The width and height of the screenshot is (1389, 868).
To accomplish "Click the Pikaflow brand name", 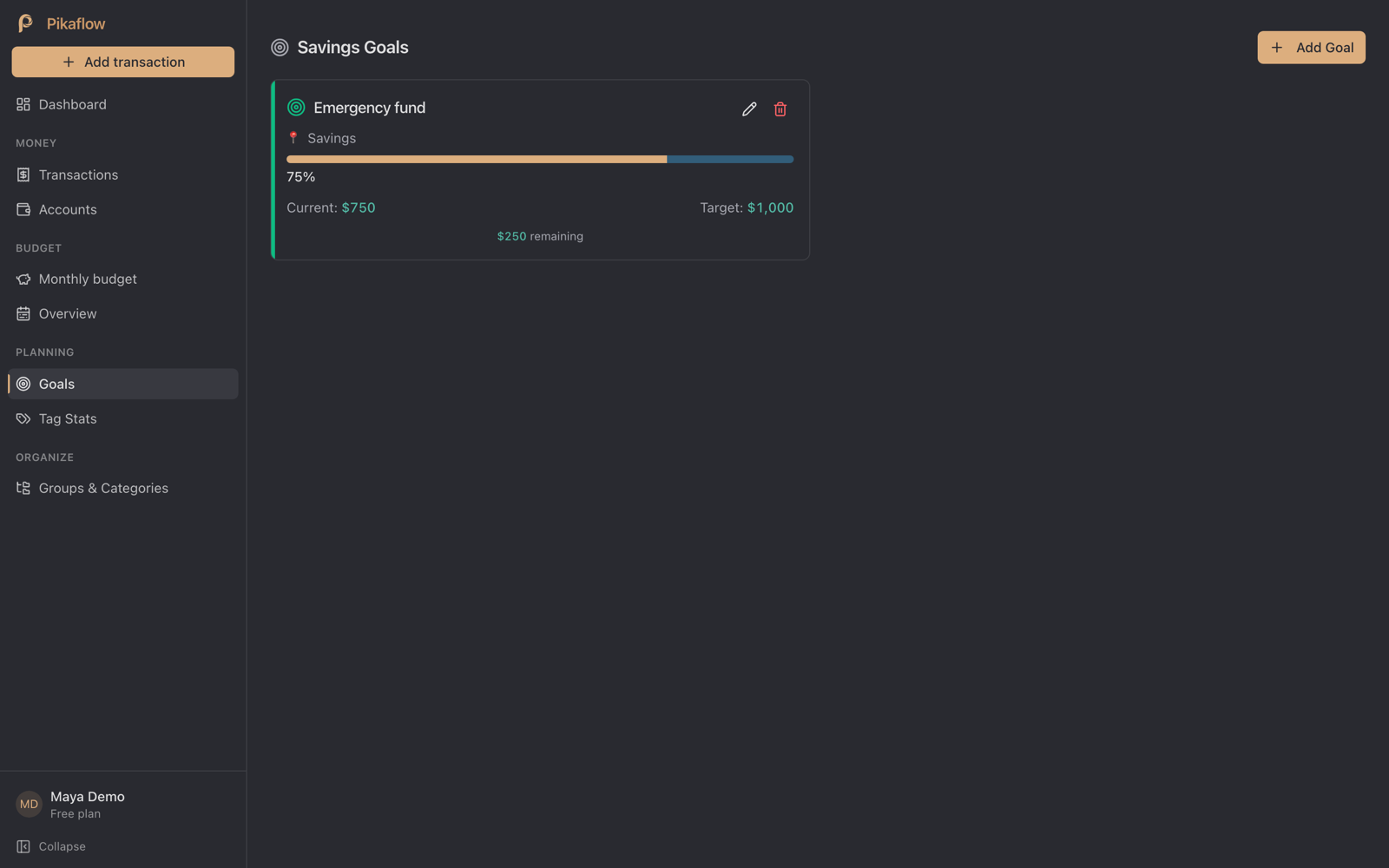I will pyautogui.click(x=76, y=23).
